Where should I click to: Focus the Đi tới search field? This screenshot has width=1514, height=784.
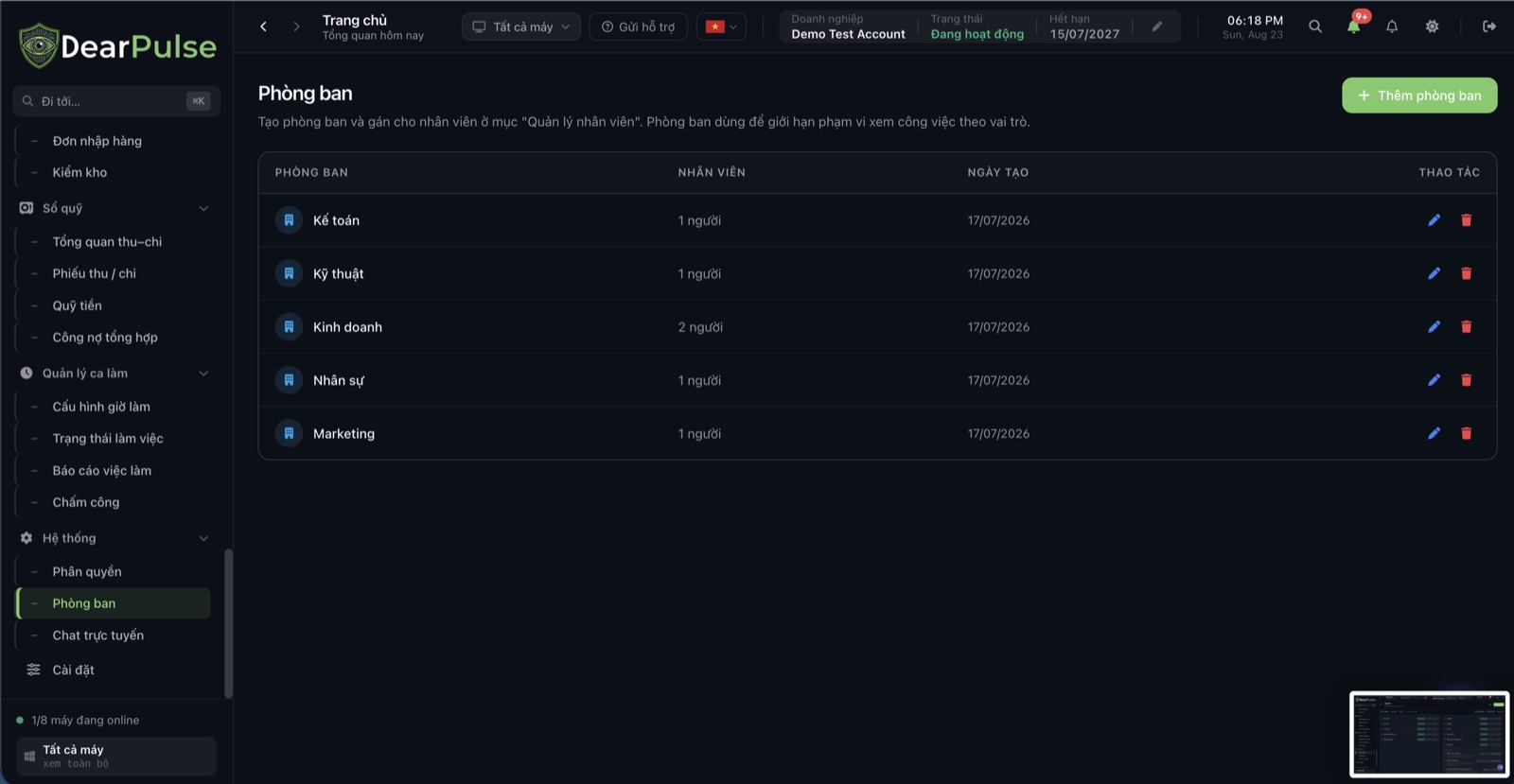116,101
